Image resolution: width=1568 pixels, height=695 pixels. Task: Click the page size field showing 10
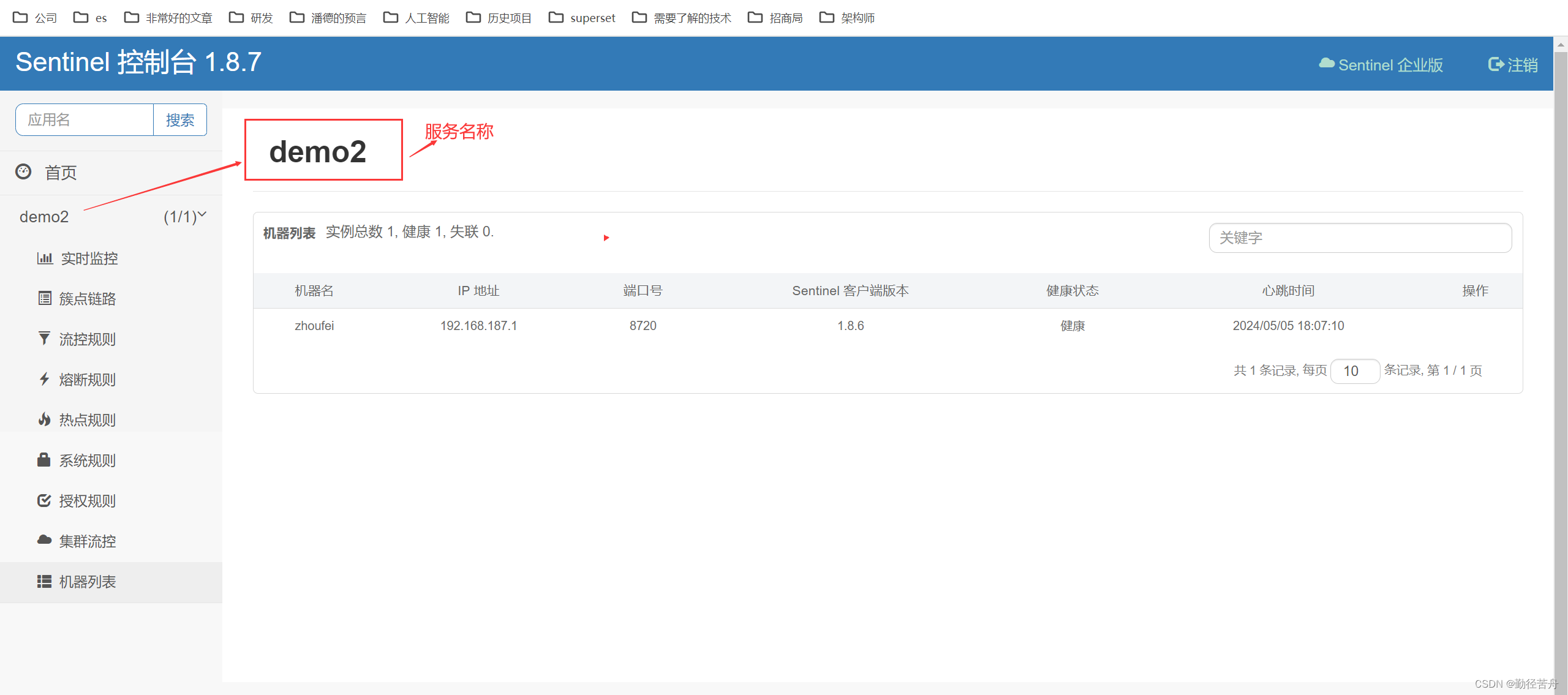click(x=1354, y=371)
